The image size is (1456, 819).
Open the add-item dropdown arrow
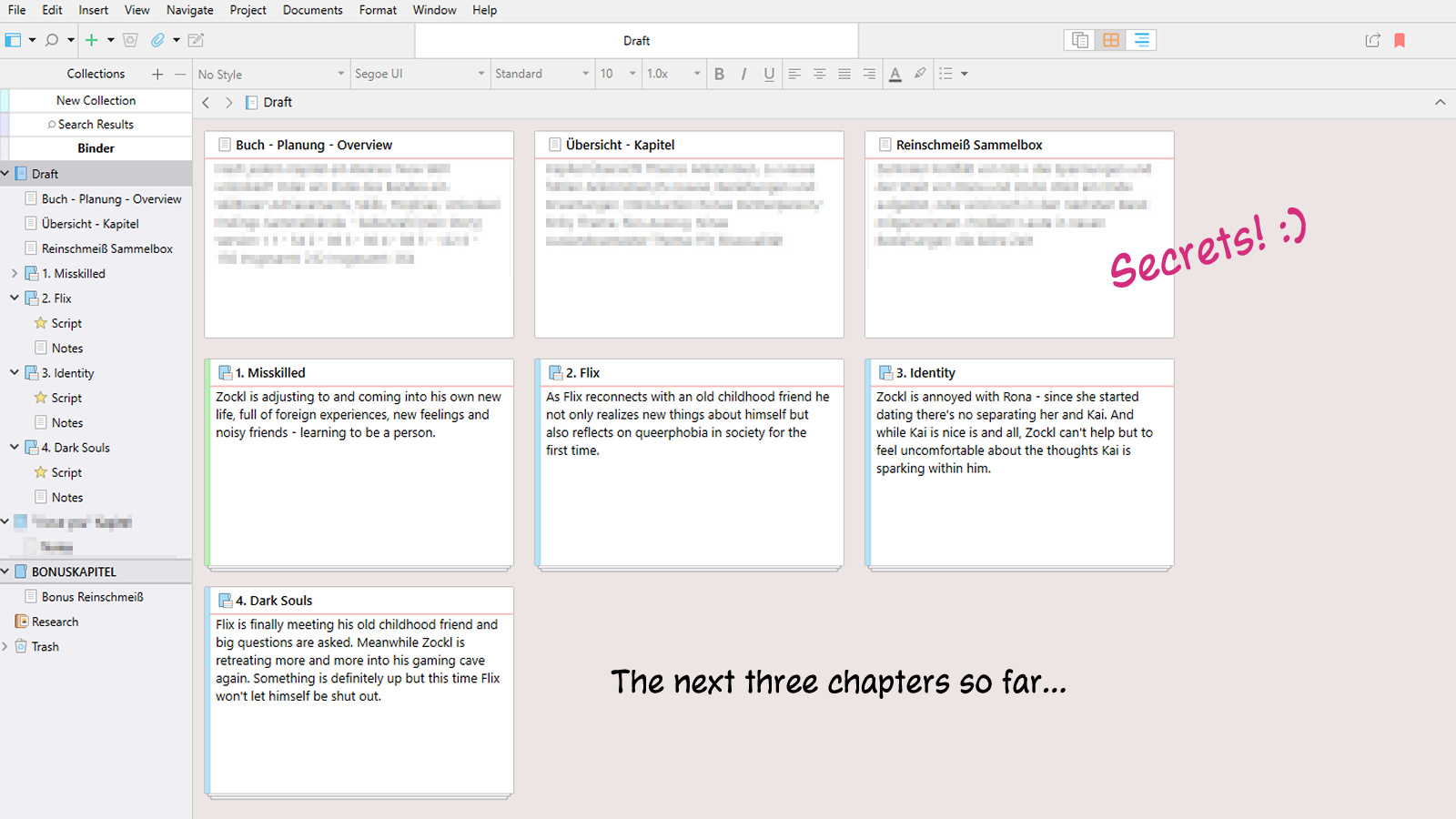click(x=111, y=40)
